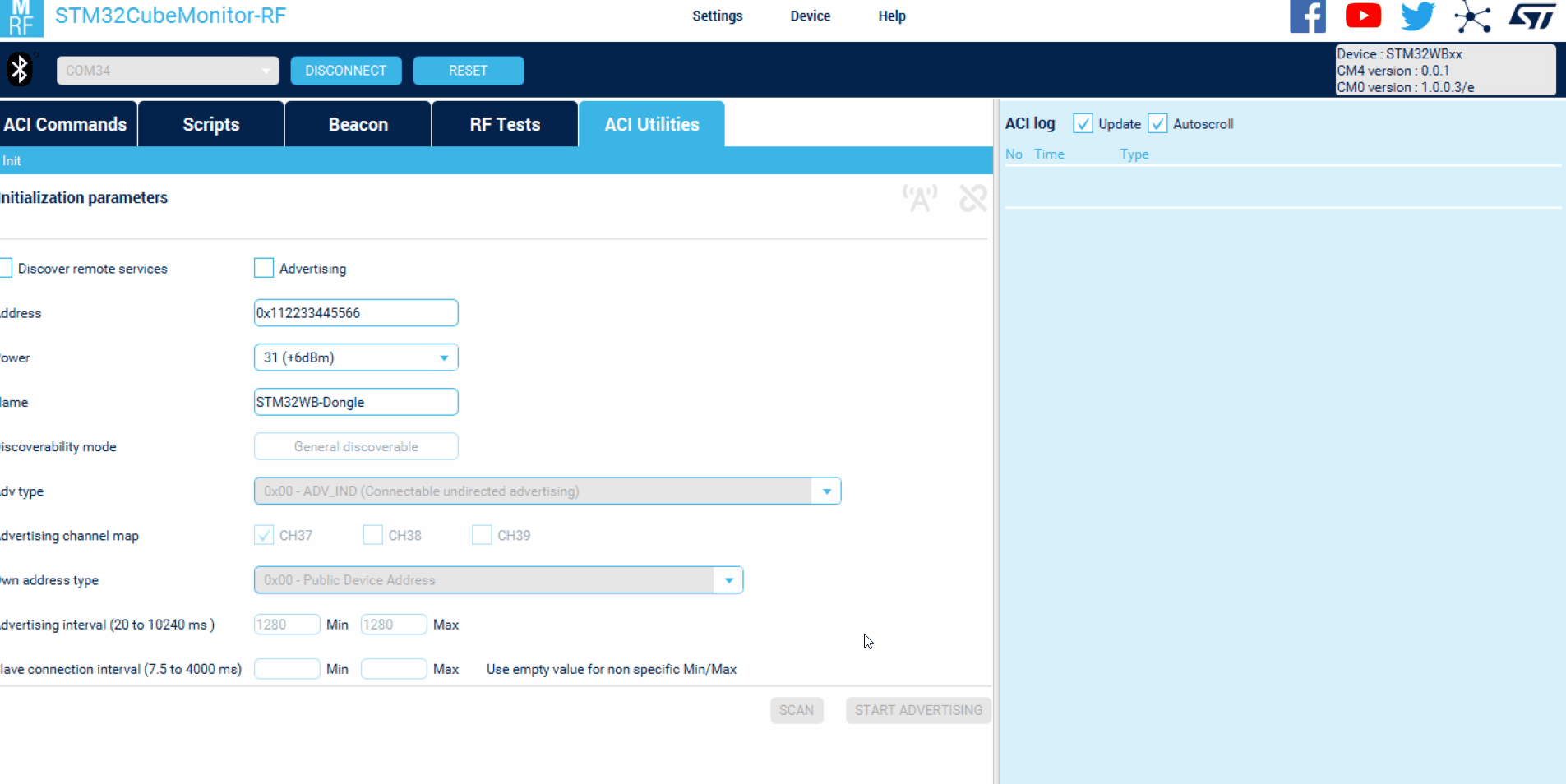The image size is (1566, 784).
Task: Open the Settings menu
Action: pyautogui.click(x=717, y=16)
